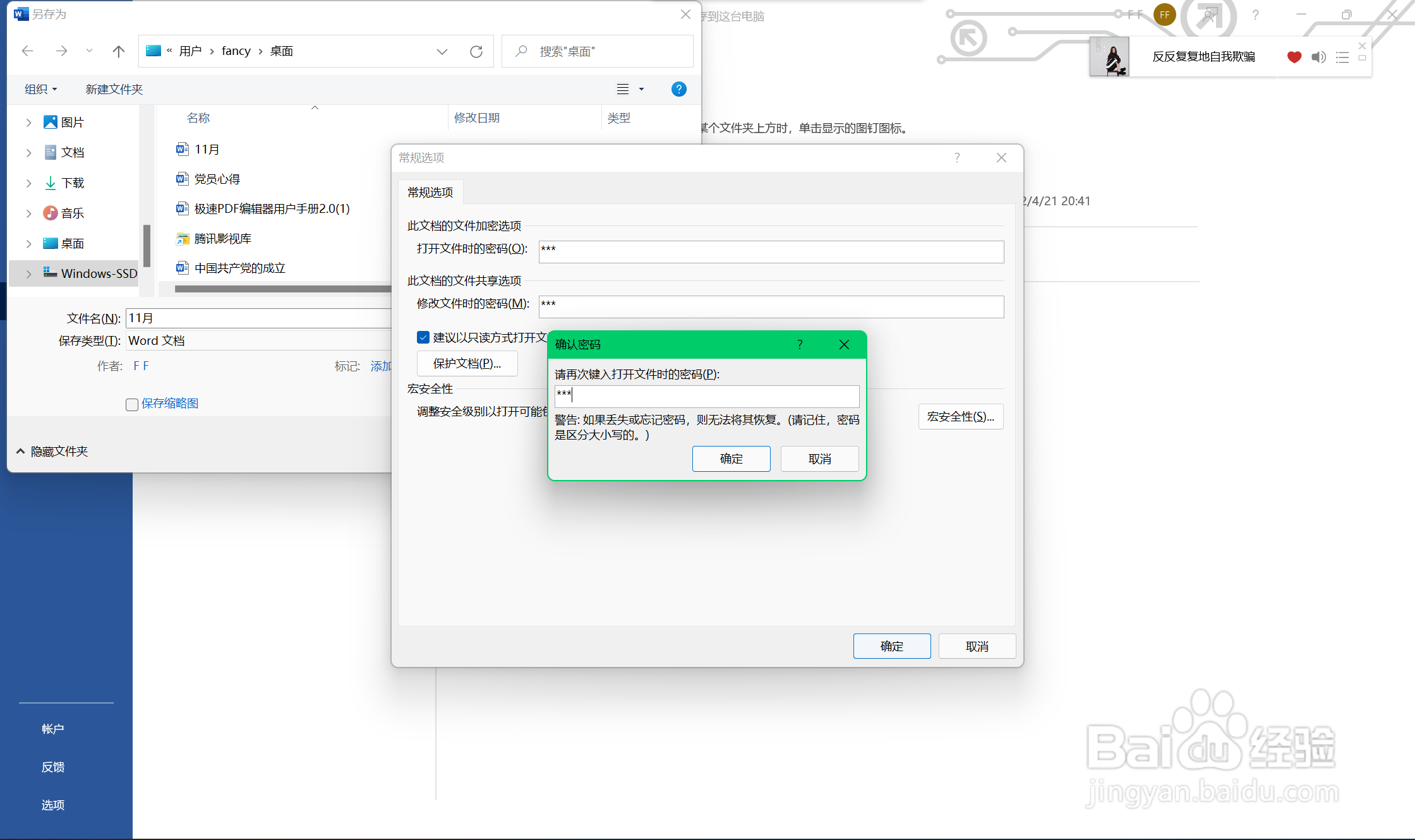Expand the 文档 tree node

click(x=28, y=152)
